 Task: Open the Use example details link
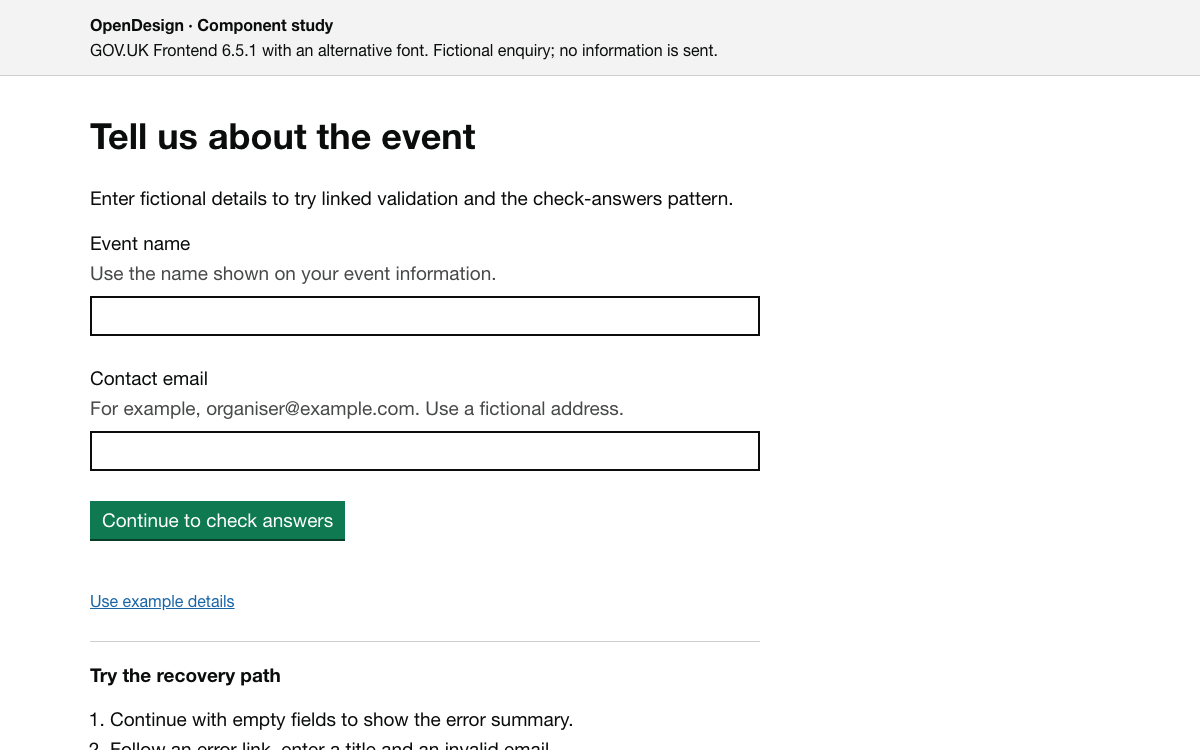pyautogui.click(x=162, y=601)
